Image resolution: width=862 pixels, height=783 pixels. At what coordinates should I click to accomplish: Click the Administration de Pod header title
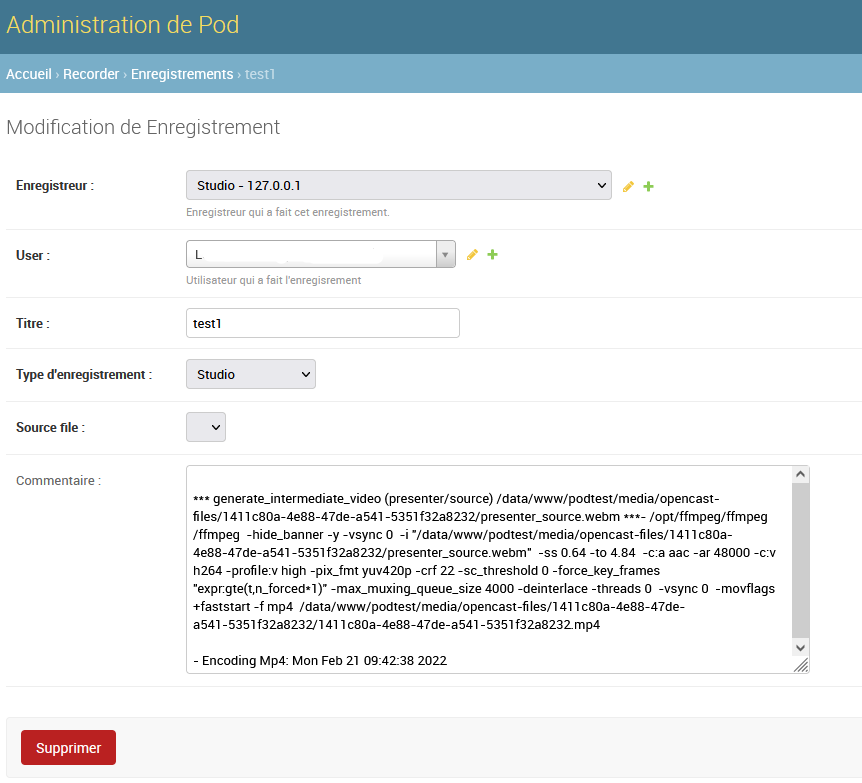click(x=123, y=25)
